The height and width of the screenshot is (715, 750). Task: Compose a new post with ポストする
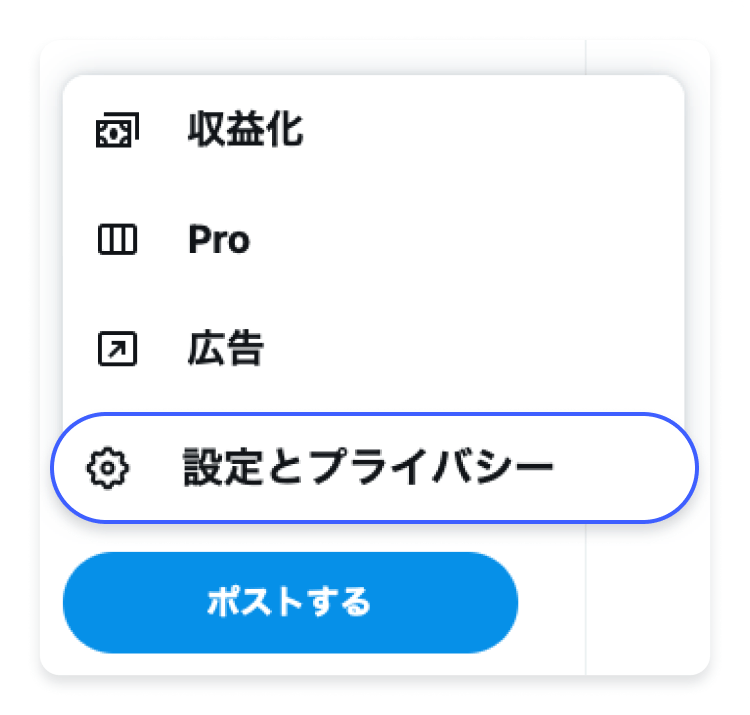pos(290,602)
